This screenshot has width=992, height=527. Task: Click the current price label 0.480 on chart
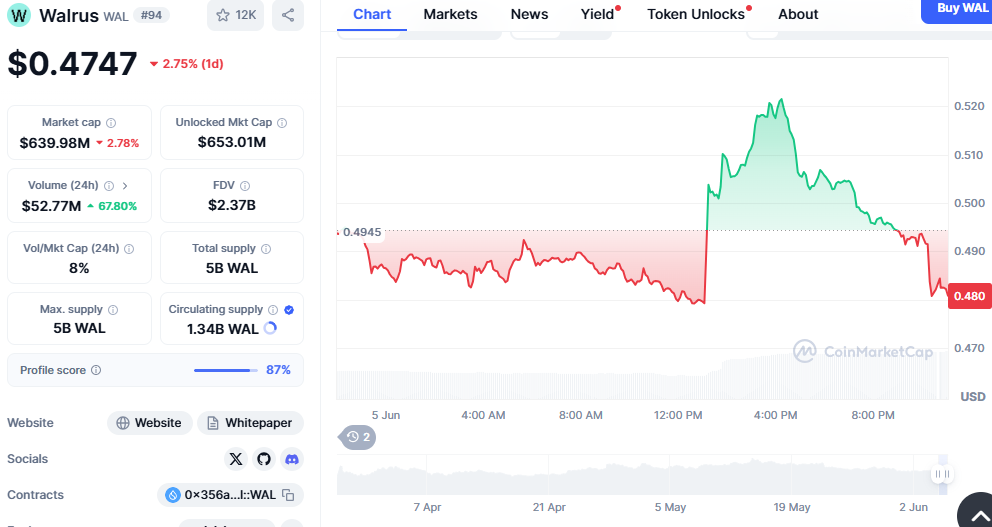[x=969, y=296]
